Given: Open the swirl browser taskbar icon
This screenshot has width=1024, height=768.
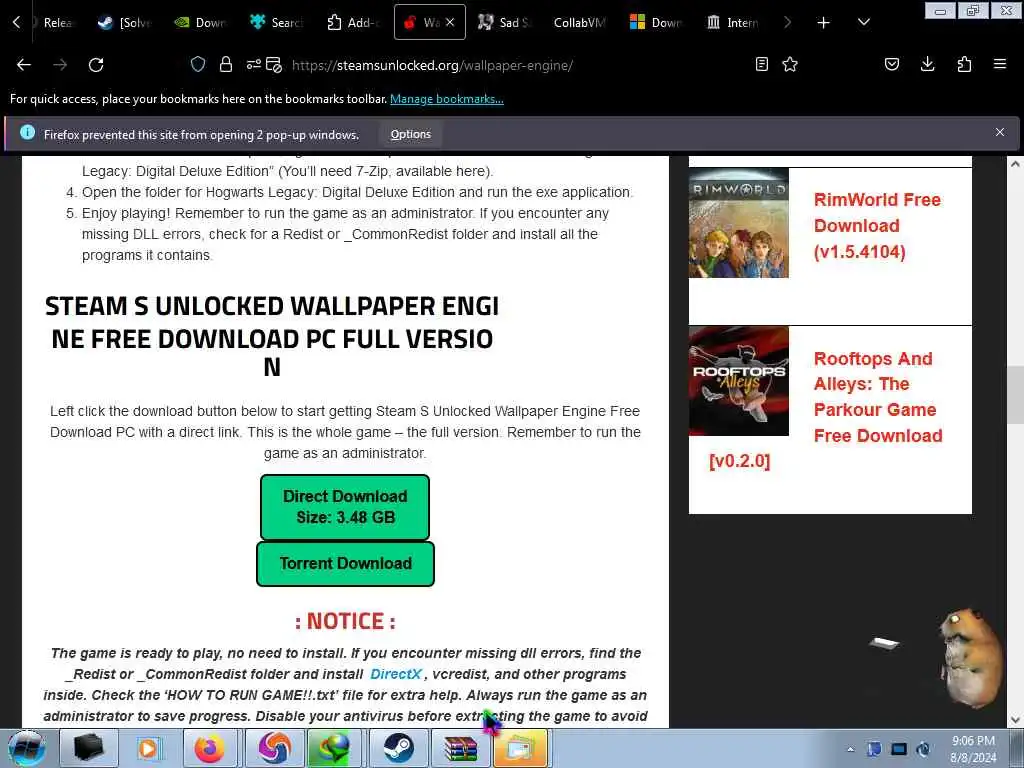Looking at the screenshot, I should pos(274,748).
